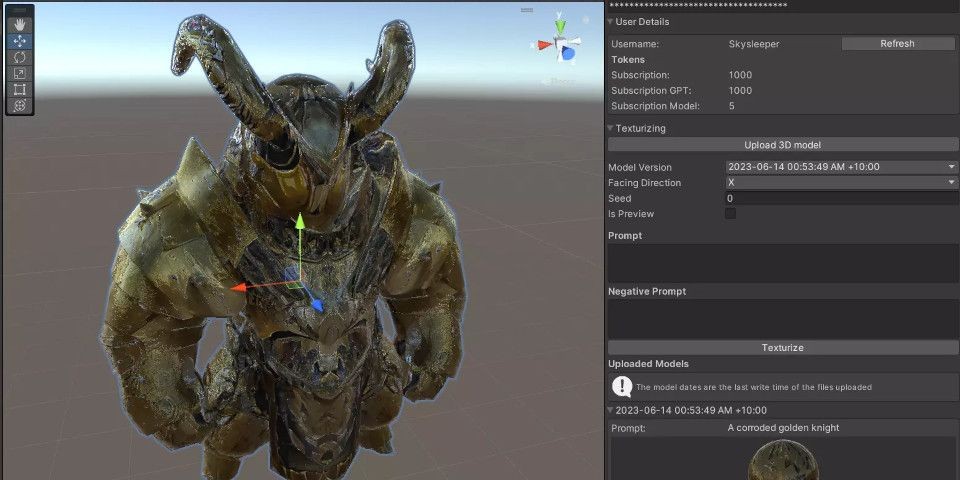Click the Refresh button
960x480 pixels.
898,43
